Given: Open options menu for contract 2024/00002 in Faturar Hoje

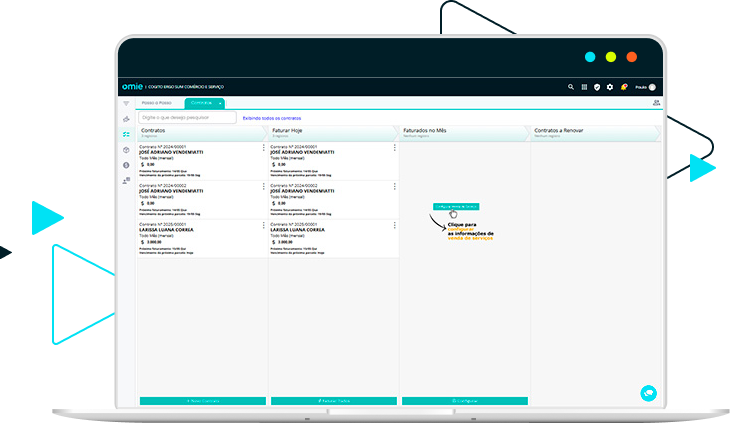Looking at the screenshot, I should [394, 186].
